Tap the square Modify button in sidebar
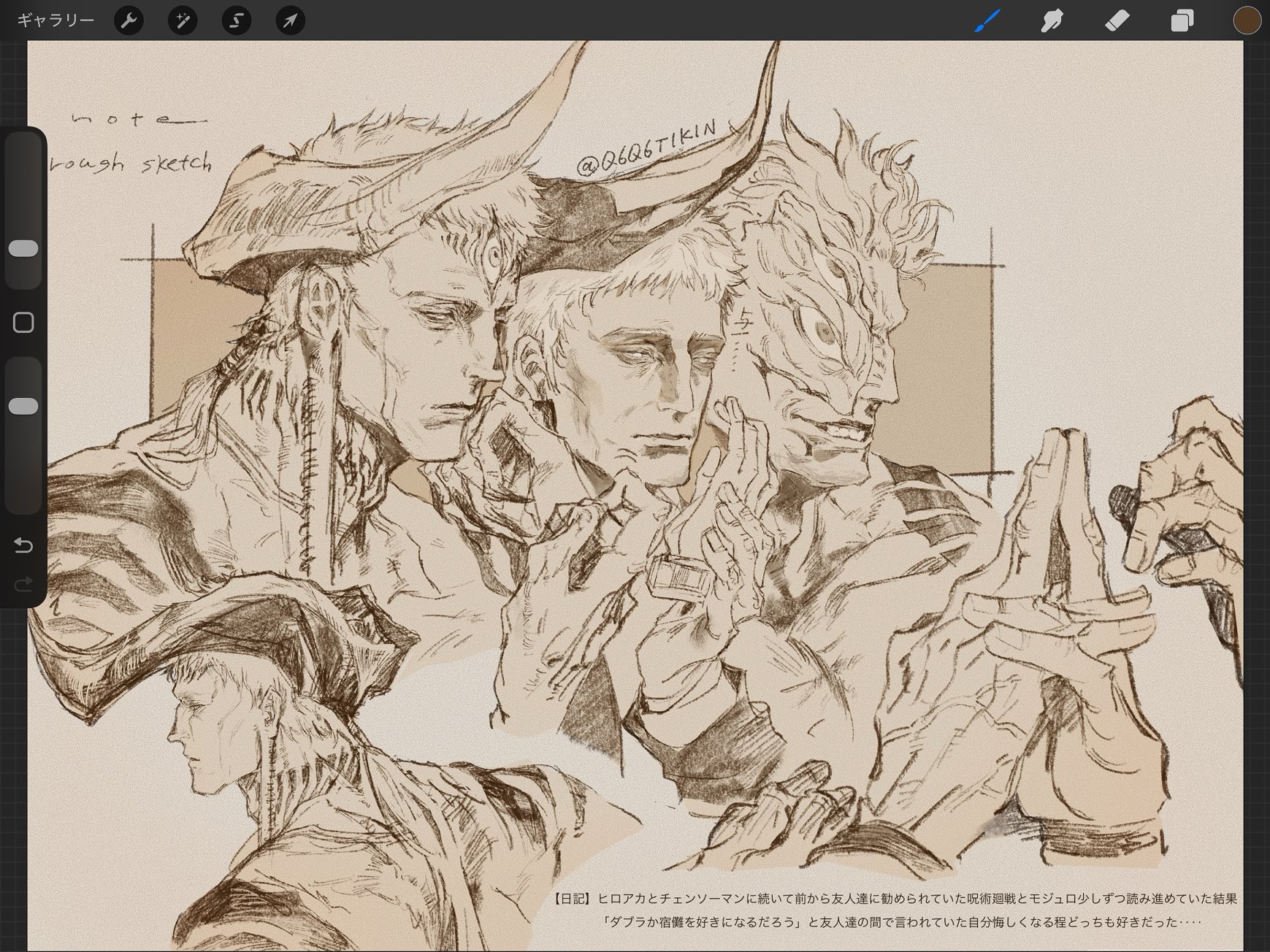Viewport: 1270px width, 952px height. 23,322
